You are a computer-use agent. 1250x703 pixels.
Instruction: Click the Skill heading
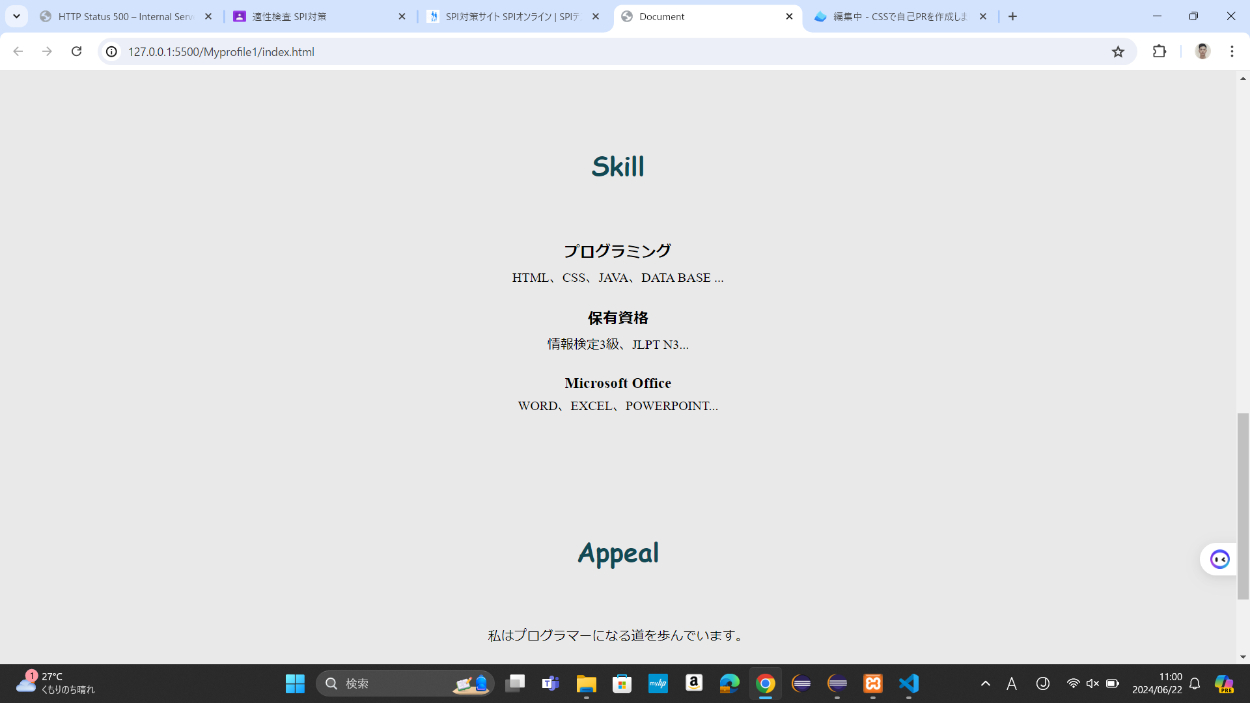click(618, 166)
